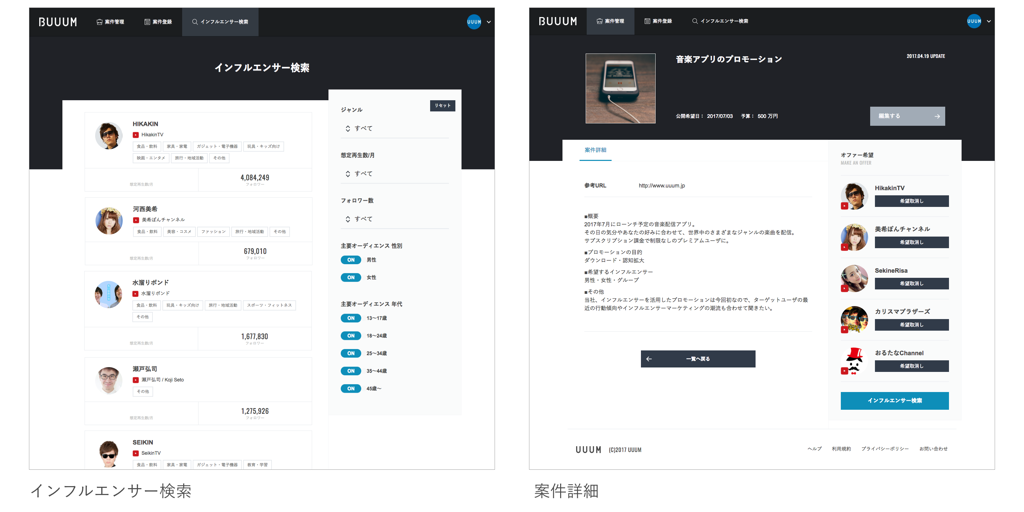Open the UUUM account avatar in left screen header
1024x512 pixels.
[474, 21]
